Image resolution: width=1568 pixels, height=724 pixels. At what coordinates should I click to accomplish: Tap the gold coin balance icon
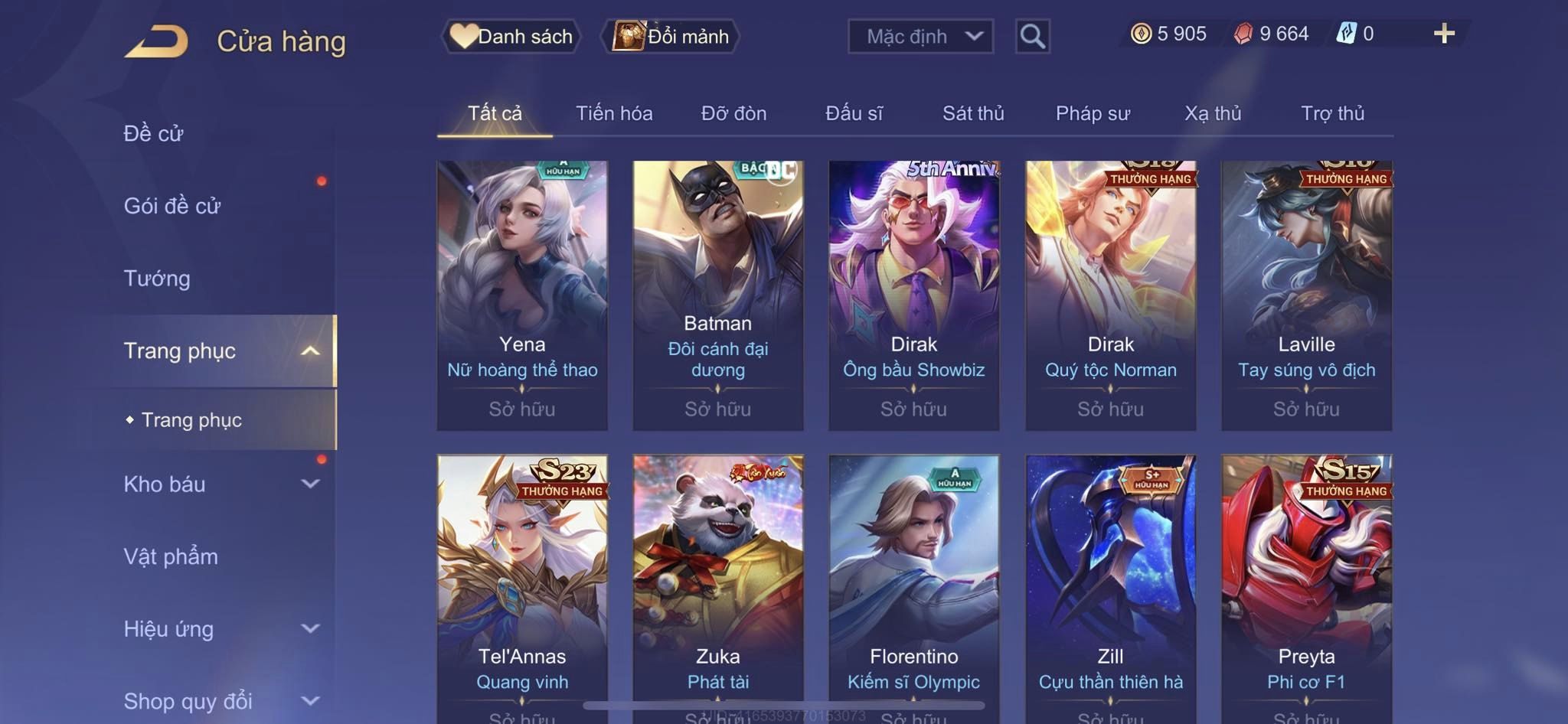coord(1141,34)
